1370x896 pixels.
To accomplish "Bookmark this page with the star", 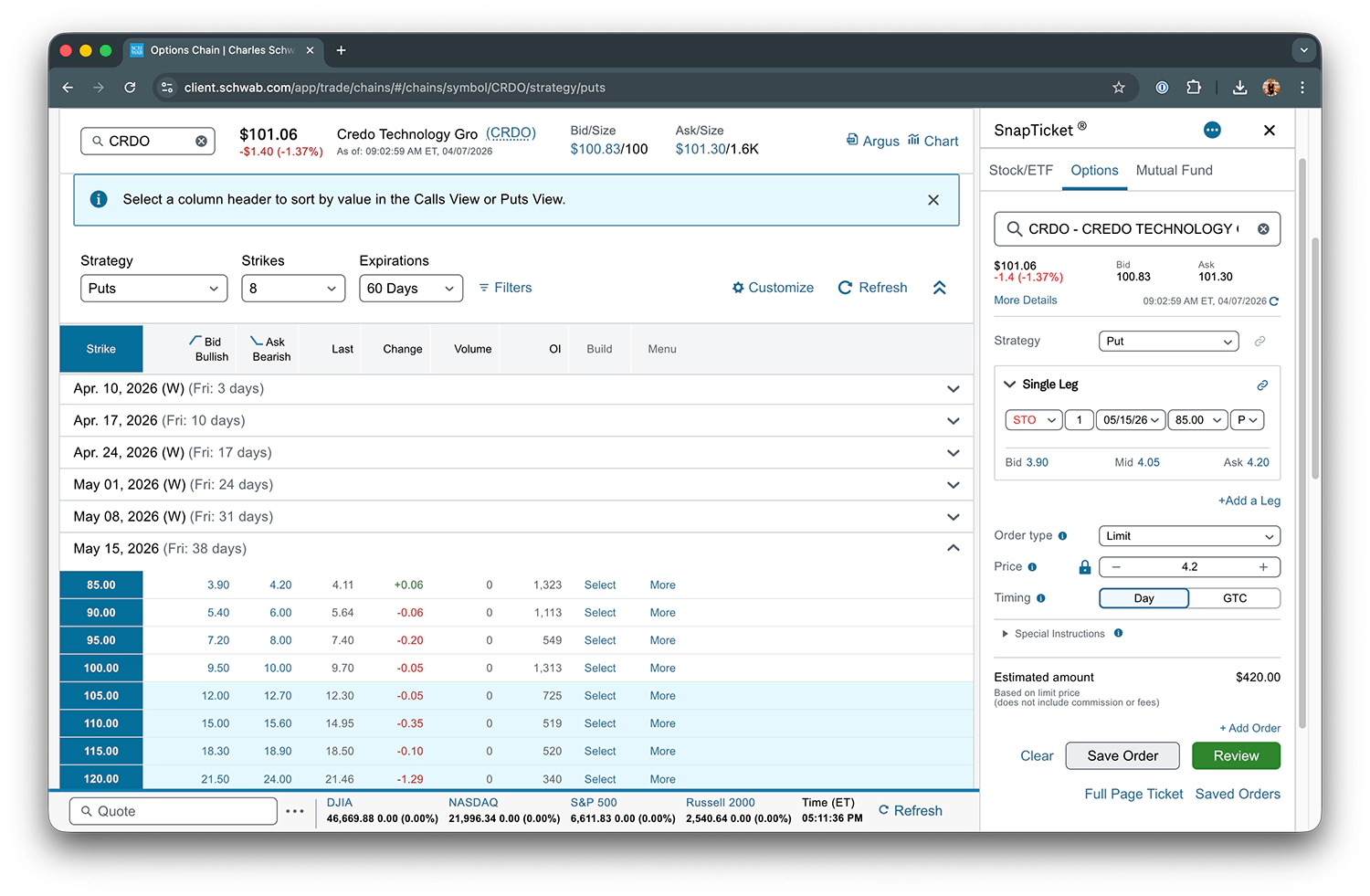I will click(x=1119, y=88).
